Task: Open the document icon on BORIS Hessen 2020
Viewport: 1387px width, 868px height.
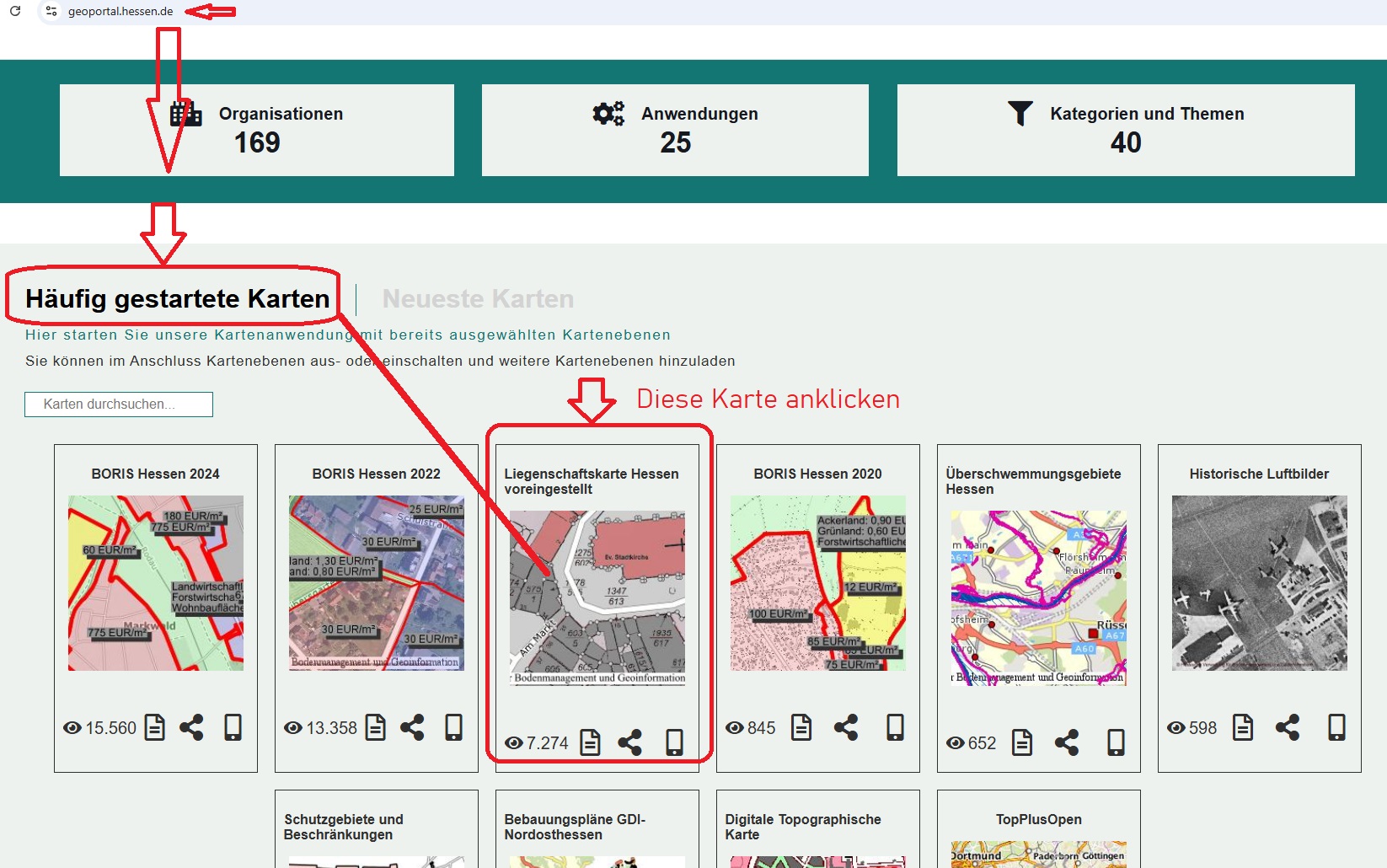Action: (801, 727)
